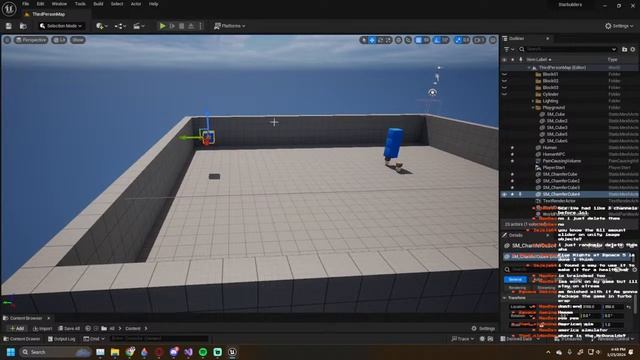Viewport: 640px width, 360px height.
Task: Select PlayerStart in the Outliner
Action: (554, 168)
